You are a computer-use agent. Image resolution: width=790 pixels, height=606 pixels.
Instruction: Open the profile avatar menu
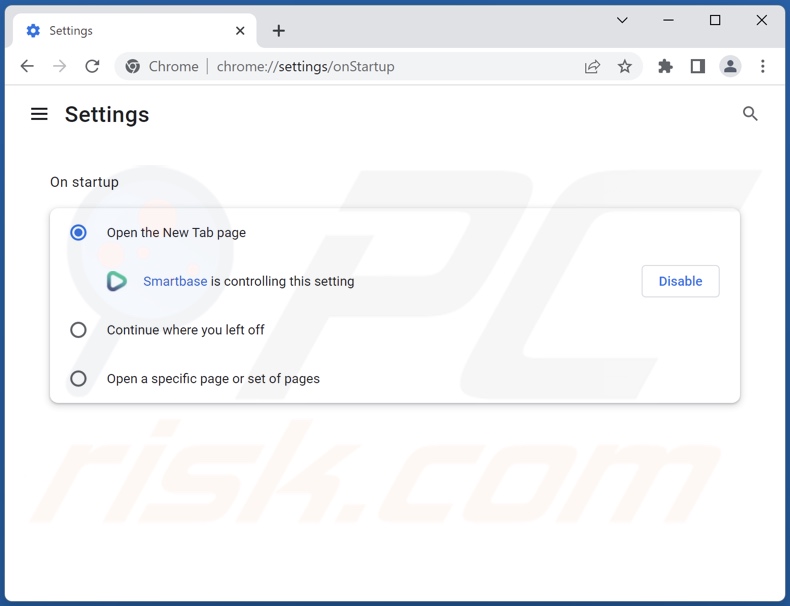click(x=730, y=66)
